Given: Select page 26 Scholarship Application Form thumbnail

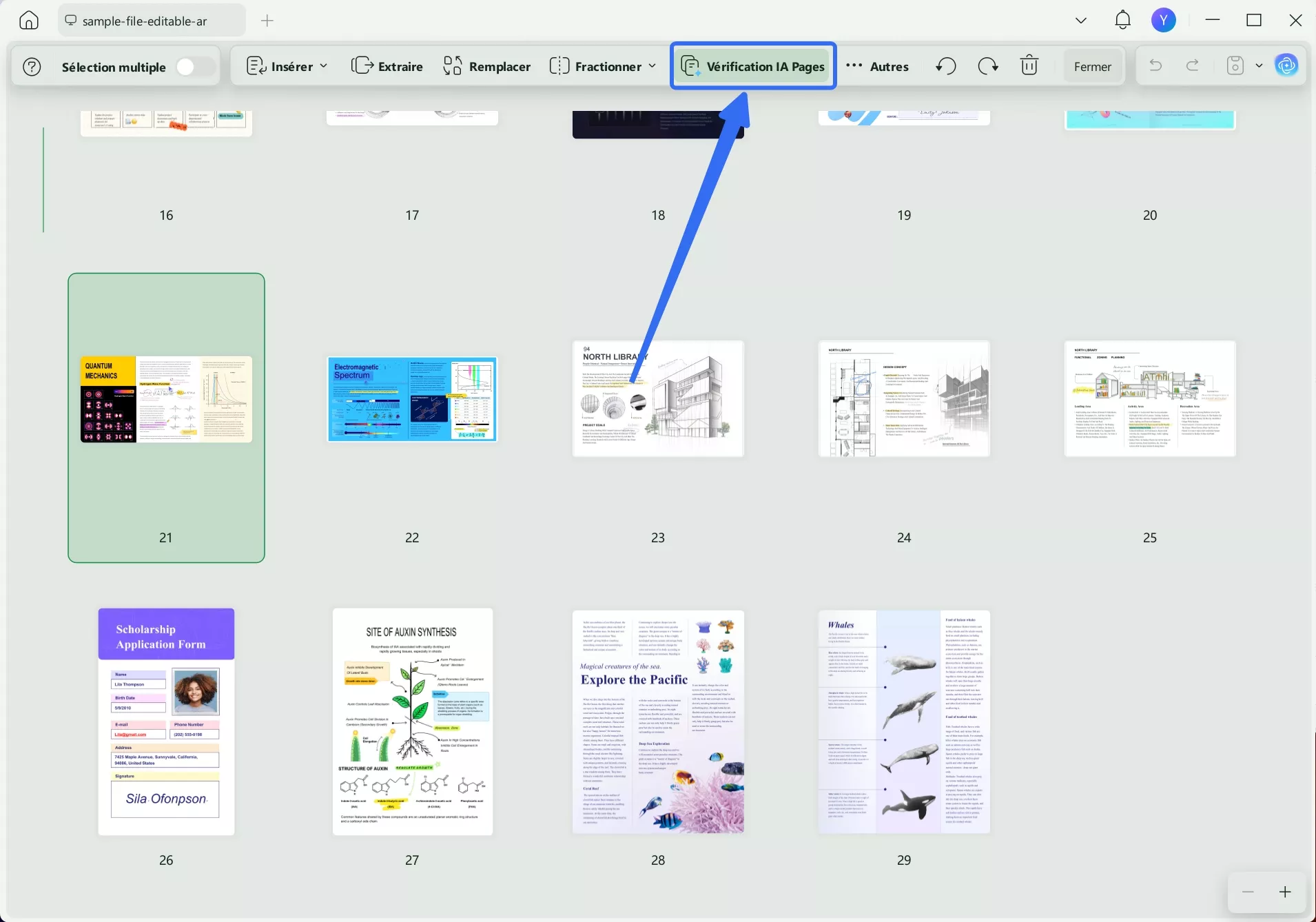Looking at the screenshot, I should (166, 721).
